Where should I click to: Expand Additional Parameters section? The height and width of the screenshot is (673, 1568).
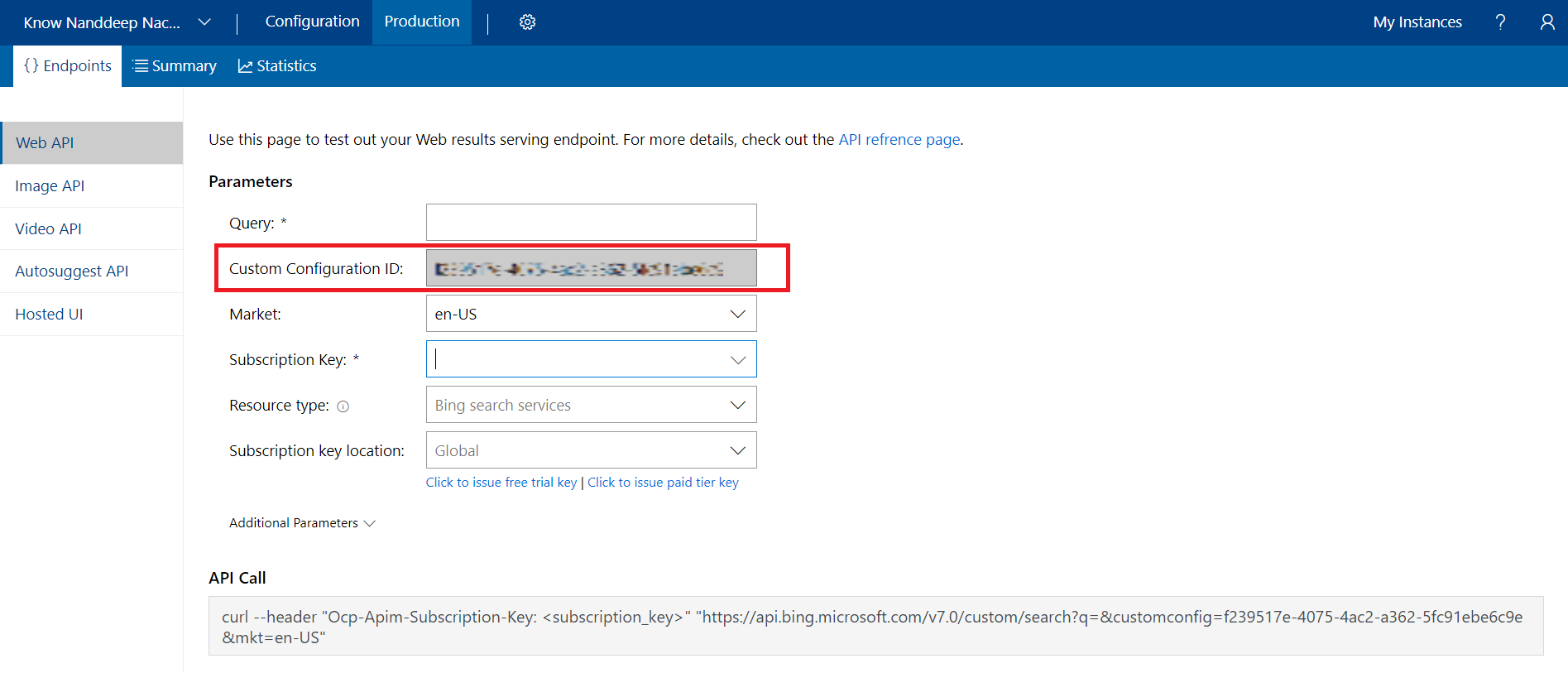click(302, 523)
